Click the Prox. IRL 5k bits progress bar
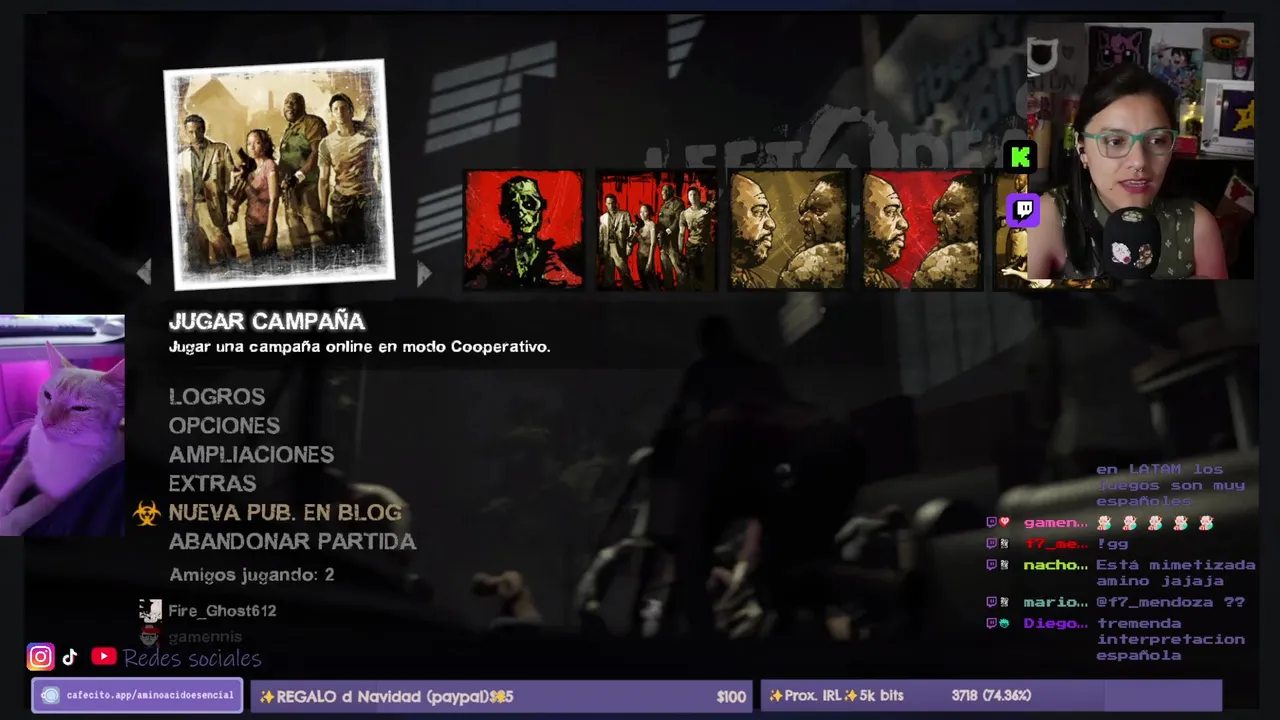The height and width of the screenshot is (720, 1280). click(991, 696)
